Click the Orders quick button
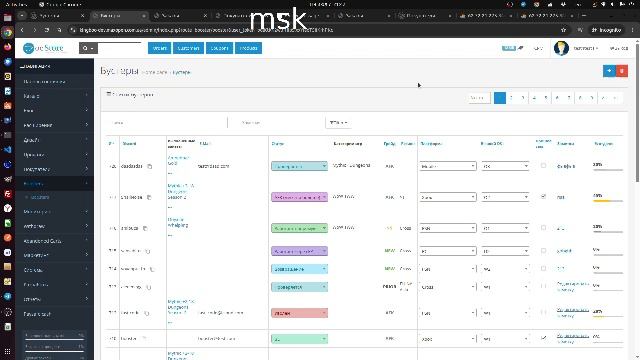This screenshot has height=360, width=640. pos(159,48)
